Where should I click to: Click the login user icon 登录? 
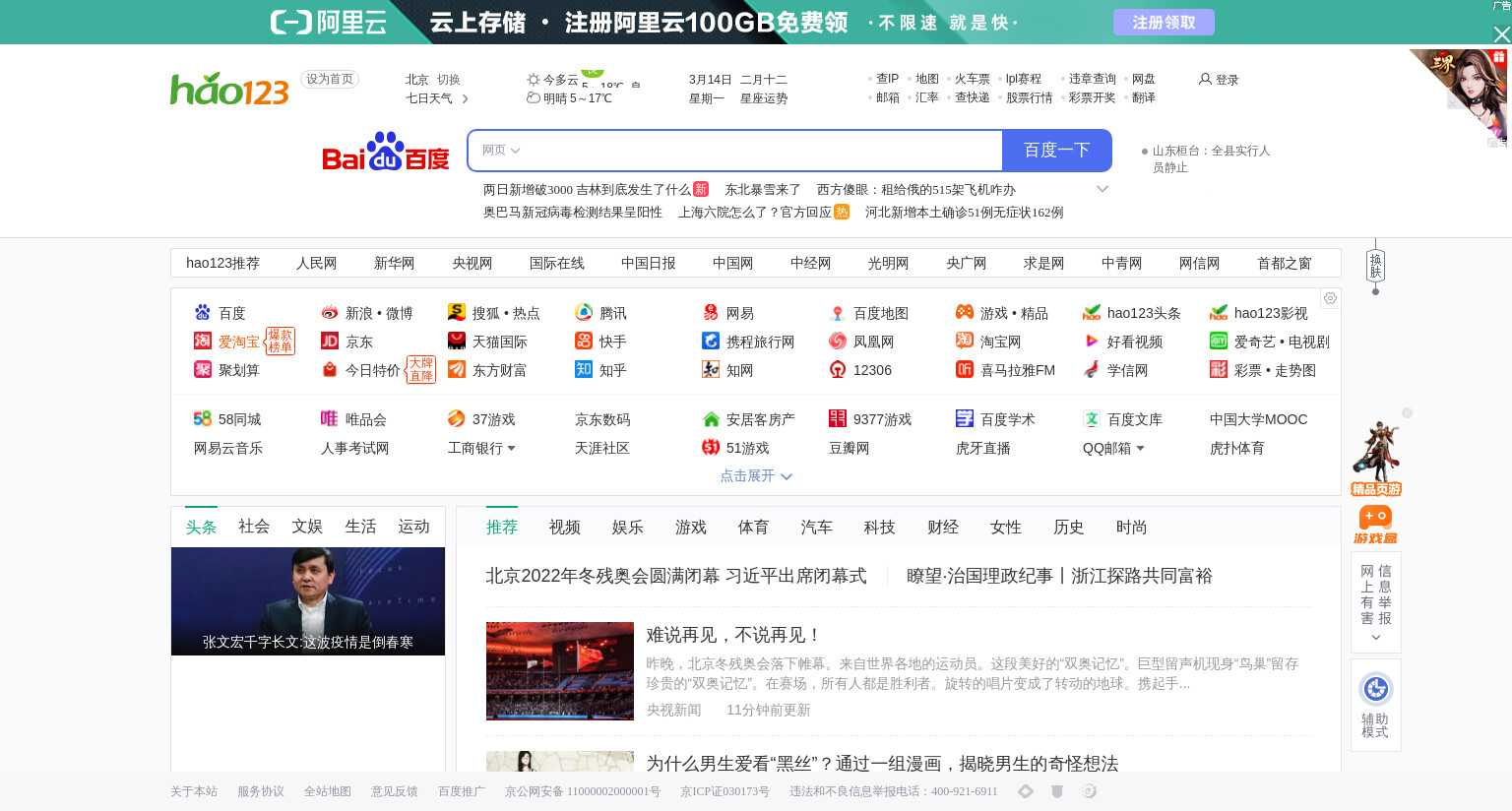[1205, 79]
